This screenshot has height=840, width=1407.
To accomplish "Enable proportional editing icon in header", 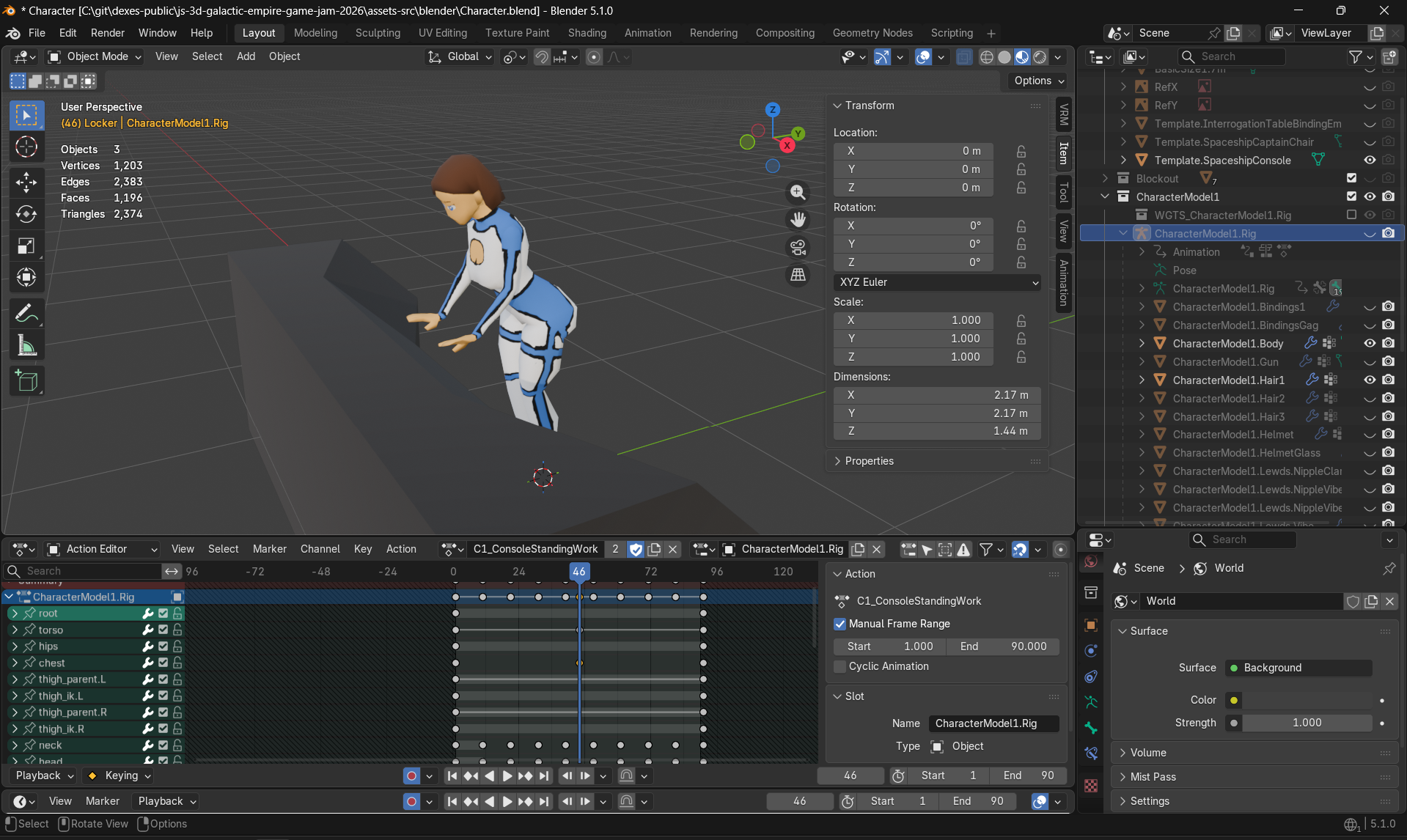I will pyautogui.click(x=594, y=56).
